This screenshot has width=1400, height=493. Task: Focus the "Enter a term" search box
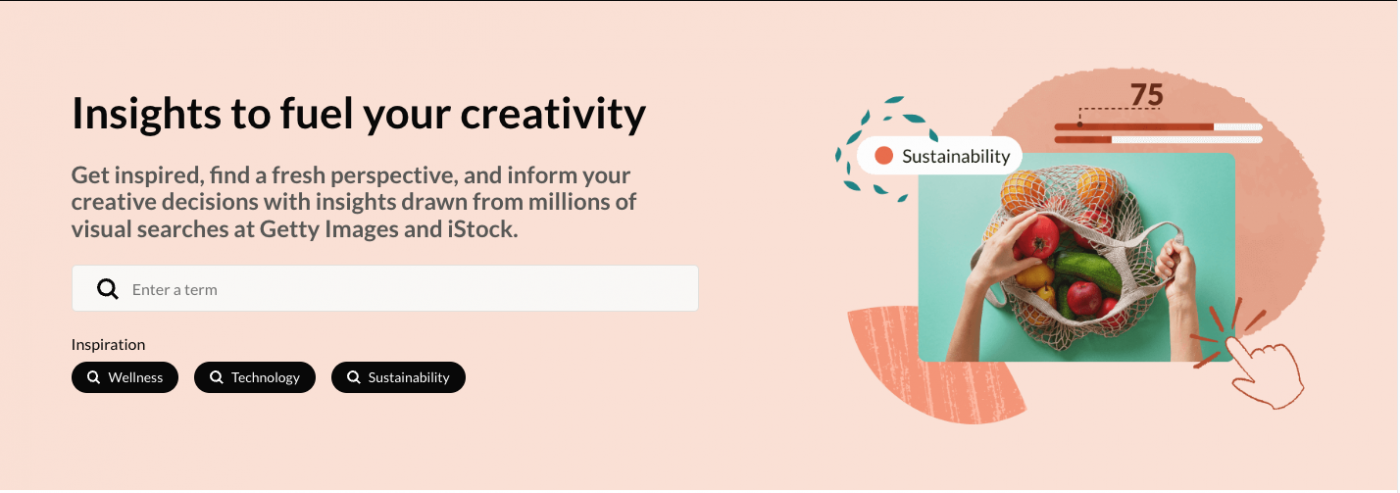pyautogui.click(x=400, y=289)
